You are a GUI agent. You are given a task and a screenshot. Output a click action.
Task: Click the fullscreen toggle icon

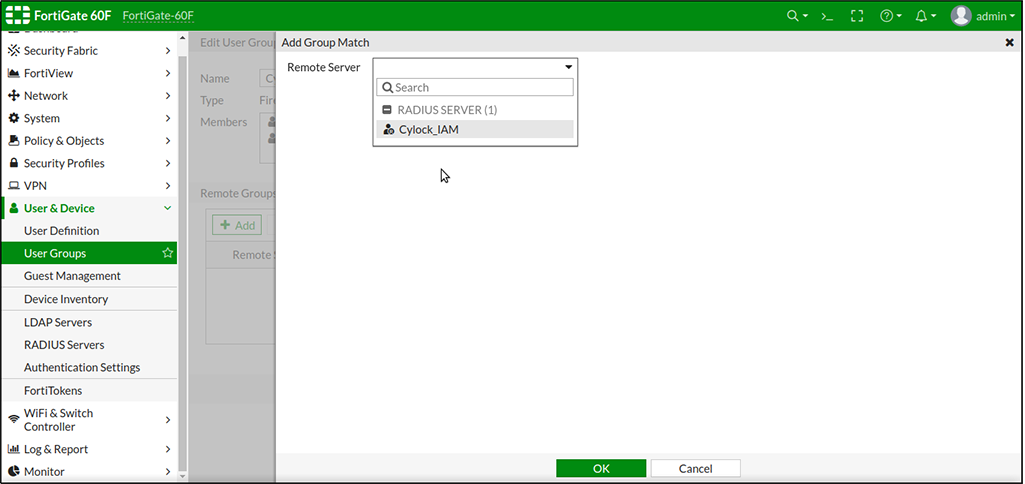(856, 16)
